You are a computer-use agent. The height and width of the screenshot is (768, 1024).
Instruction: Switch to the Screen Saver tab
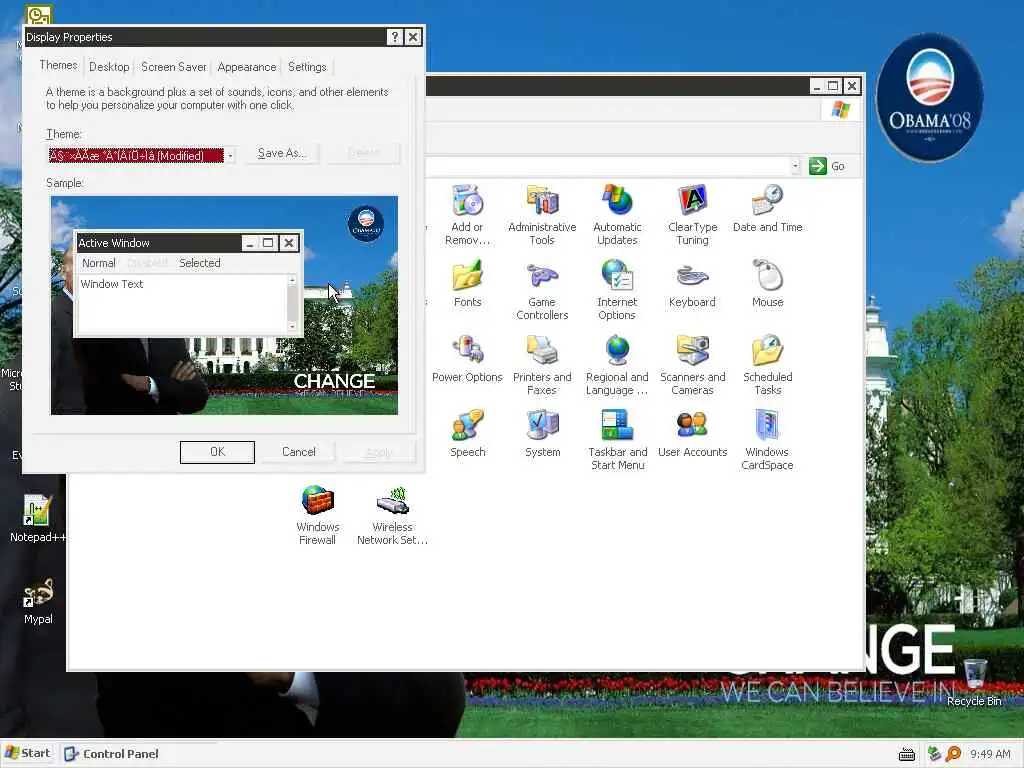point(174,67)
